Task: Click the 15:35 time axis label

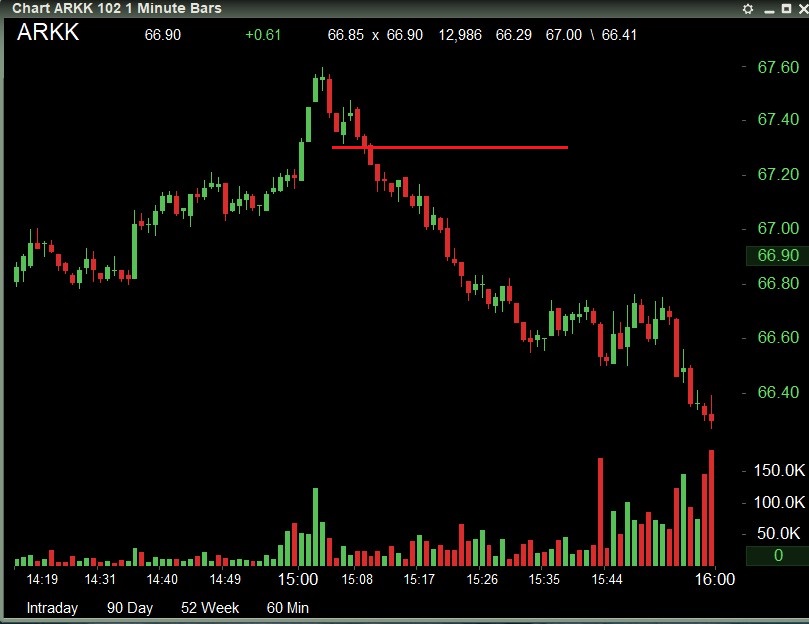Action: point(544,580)
